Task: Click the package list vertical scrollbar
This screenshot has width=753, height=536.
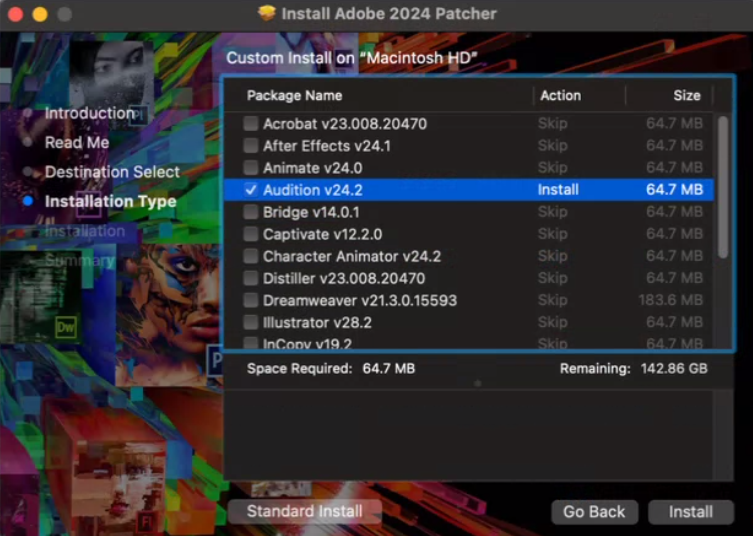Action: 723,185
